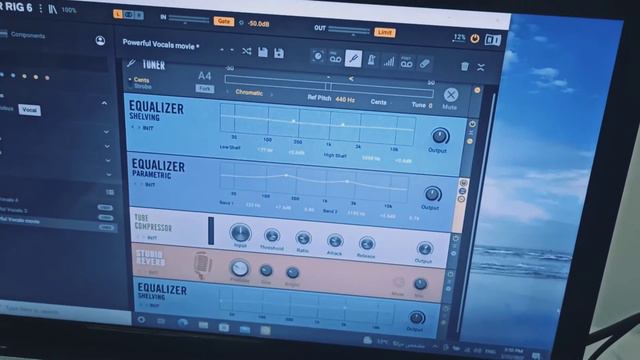640x360 pixels.
Task: Open the preset volume bars icon
Action: pyautogui.click(x=389, y=62)
